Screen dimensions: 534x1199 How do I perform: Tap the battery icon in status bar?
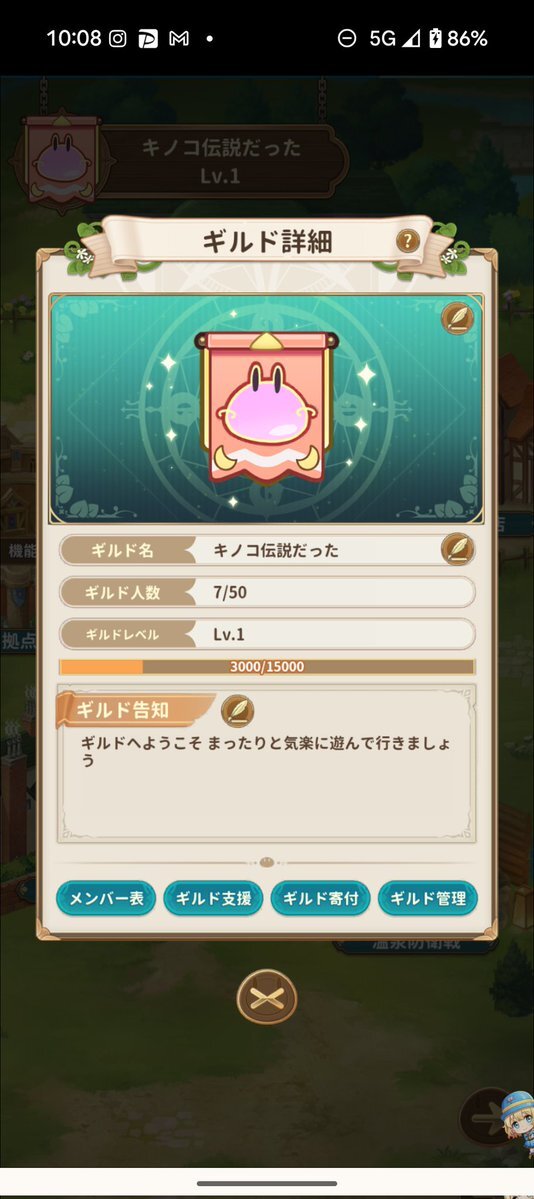point(435,38)
